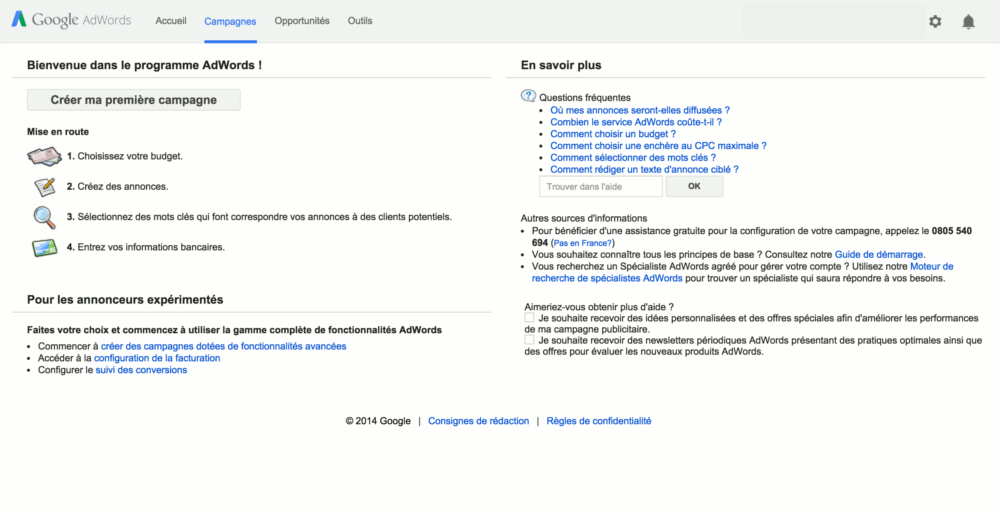The image size is (1000, 513).
Task: Click Créer ma première campagne button
Action: [134, 100]
